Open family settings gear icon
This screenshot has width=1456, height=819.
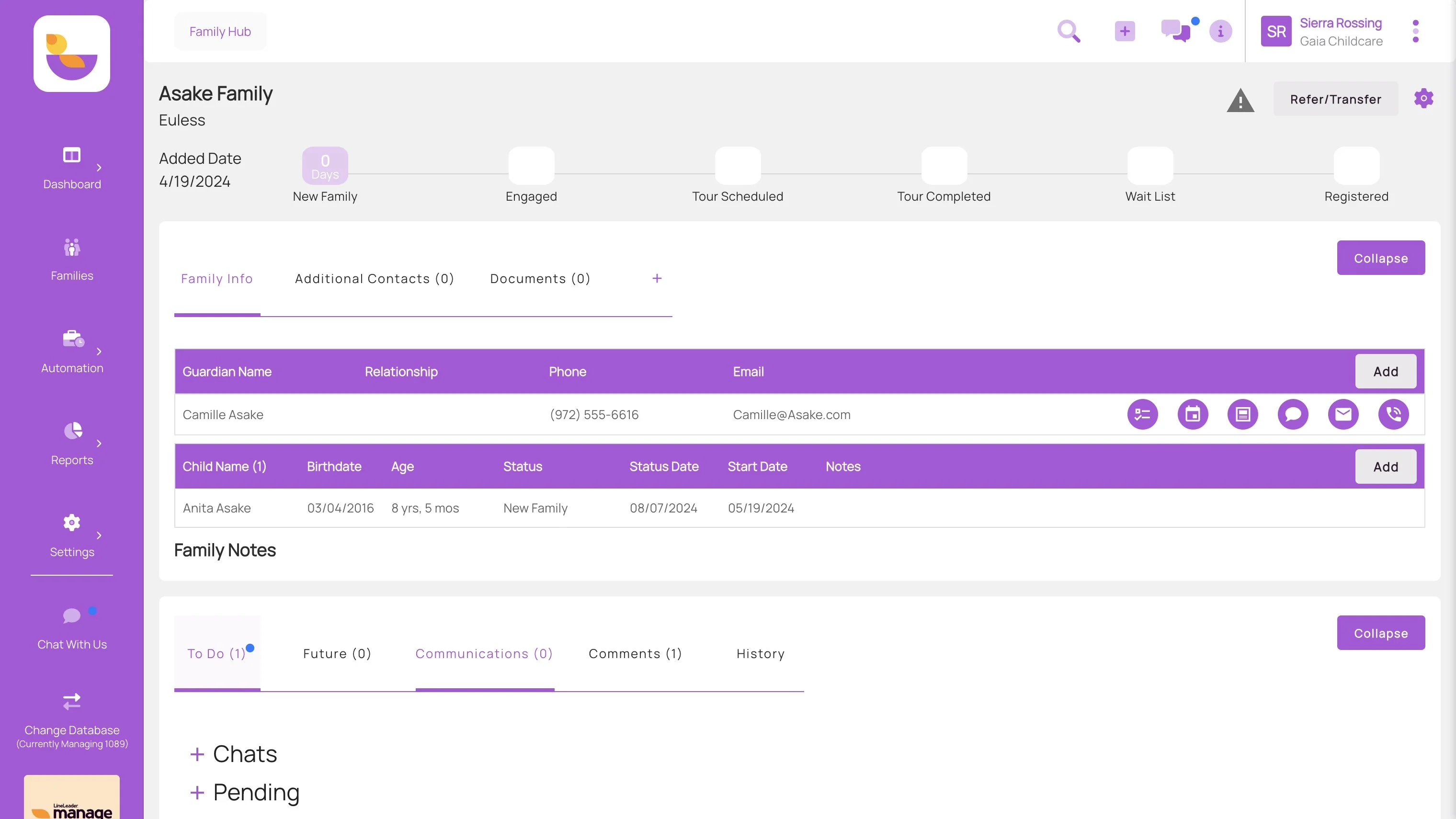(1423, 98)
